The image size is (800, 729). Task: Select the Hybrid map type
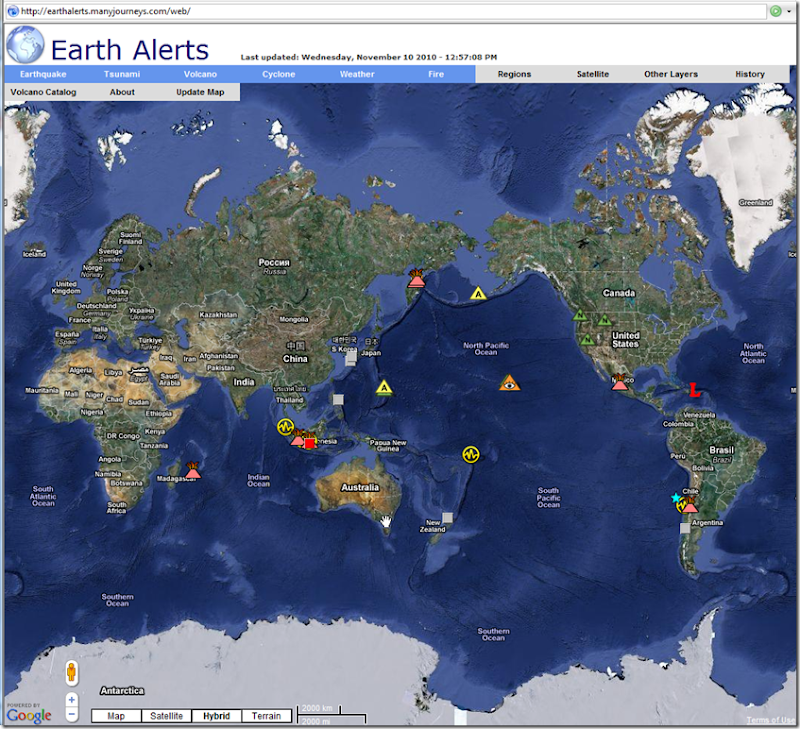217,716
